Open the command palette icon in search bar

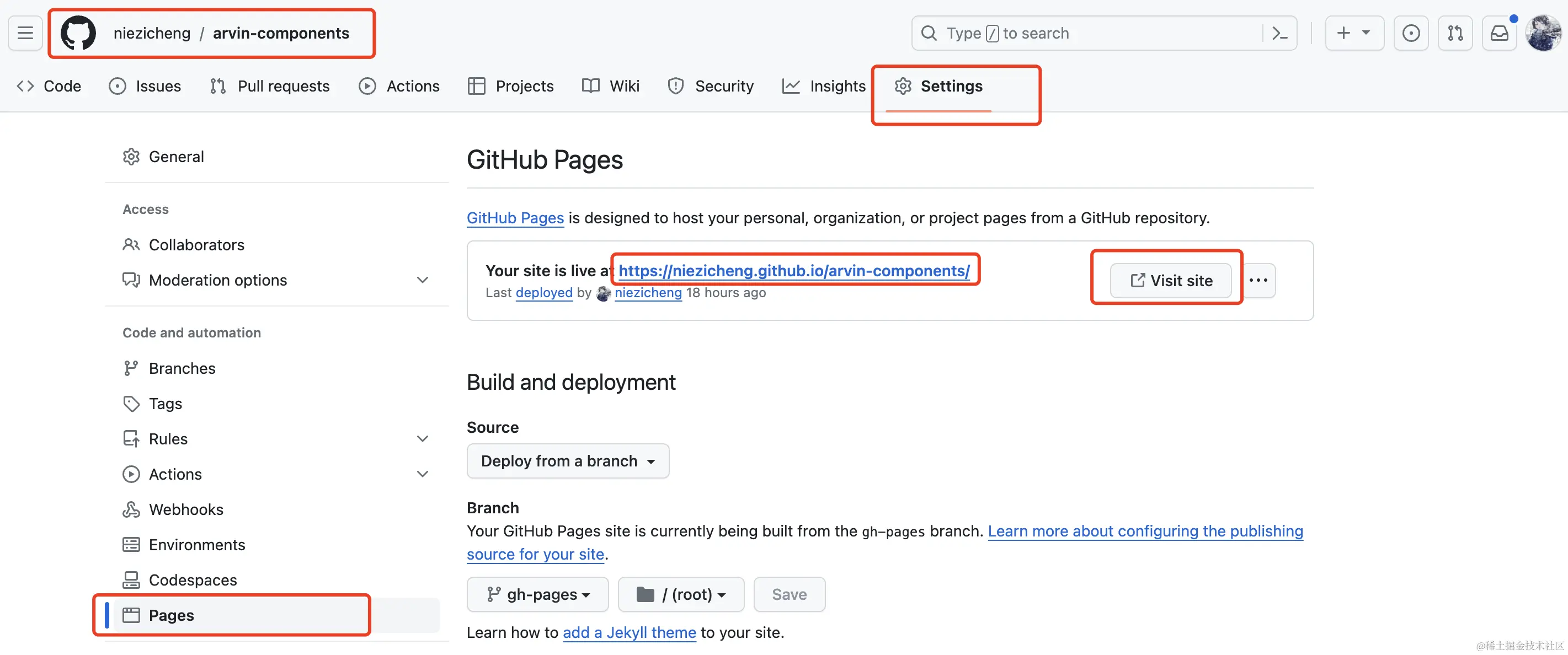(x=1279, y=33)
